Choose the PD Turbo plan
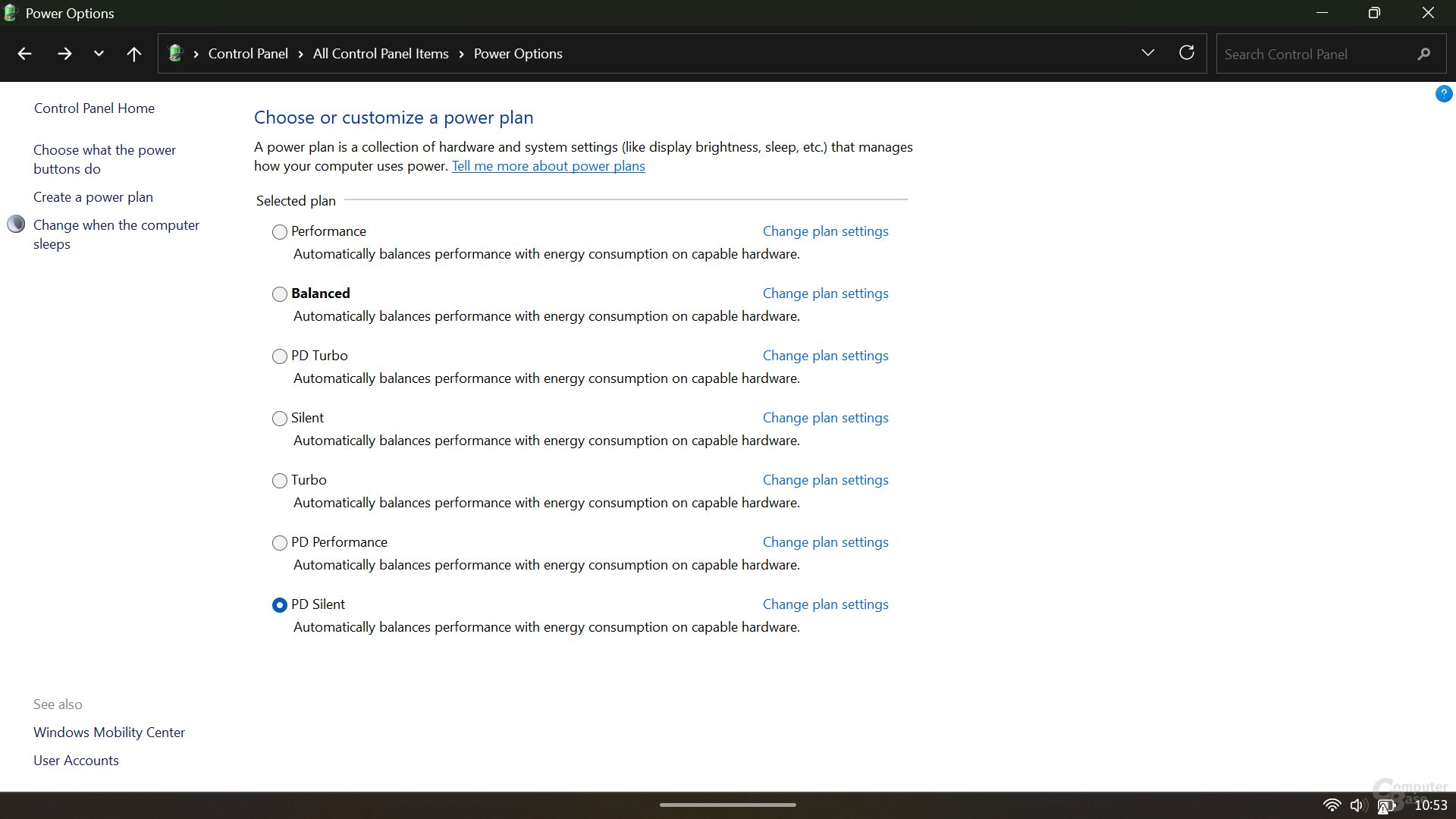The height and width of the screenshot is (819, 1456). click(x=280, y=356)
